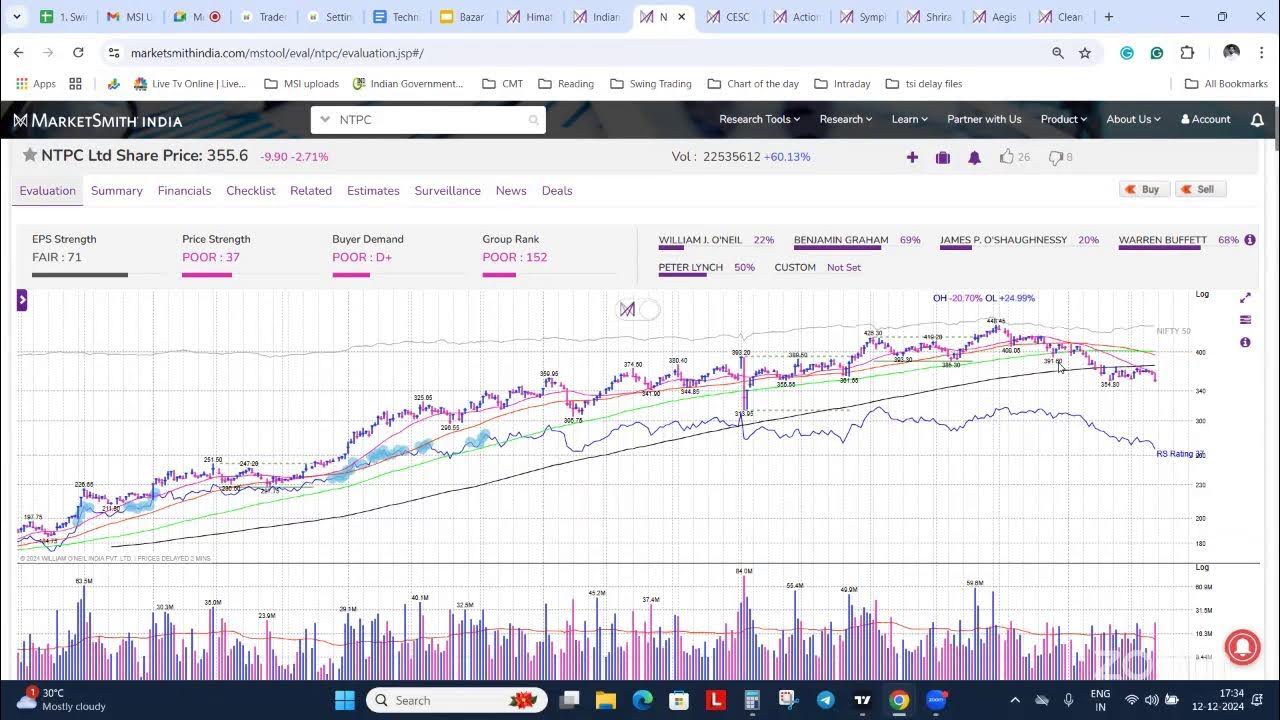Switch to Financials tab
The width and height of the screenshot is (1280, 720).
pyautogui.click(x=184, y=191)
